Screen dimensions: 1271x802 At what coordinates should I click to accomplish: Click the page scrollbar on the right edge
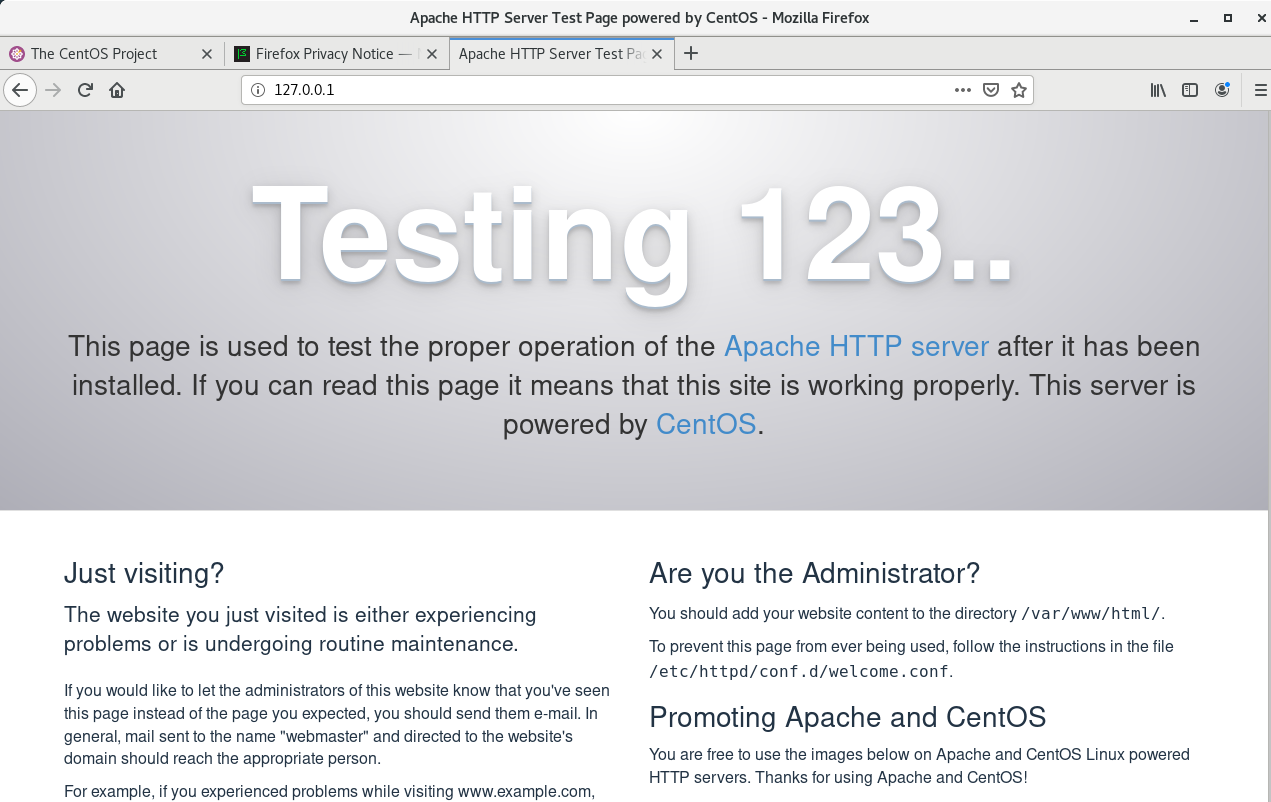click(1265, 300)
